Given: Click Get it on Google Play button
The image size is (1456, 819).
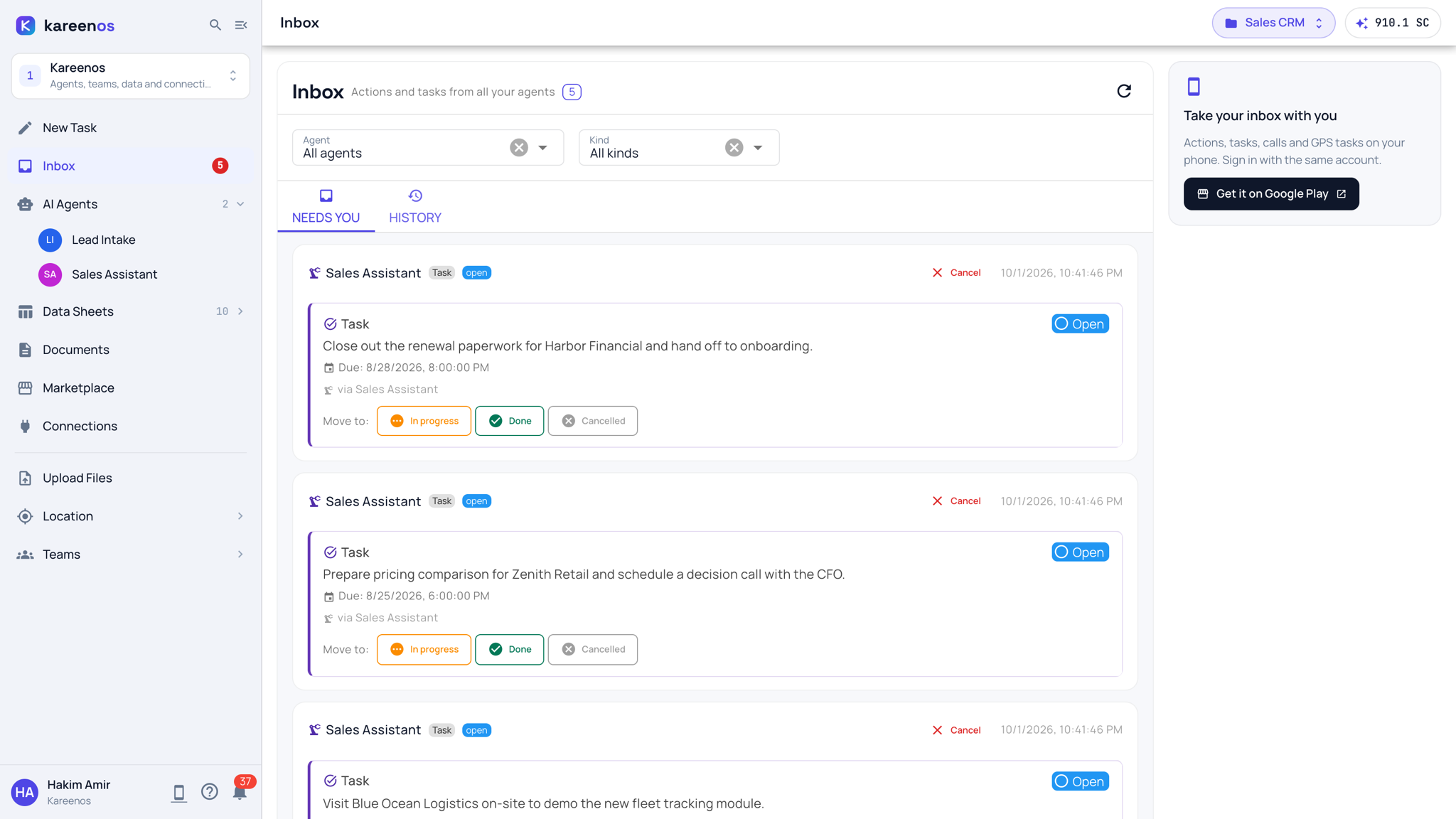Looking at the screenshot, I should [x=1271, y=194].
